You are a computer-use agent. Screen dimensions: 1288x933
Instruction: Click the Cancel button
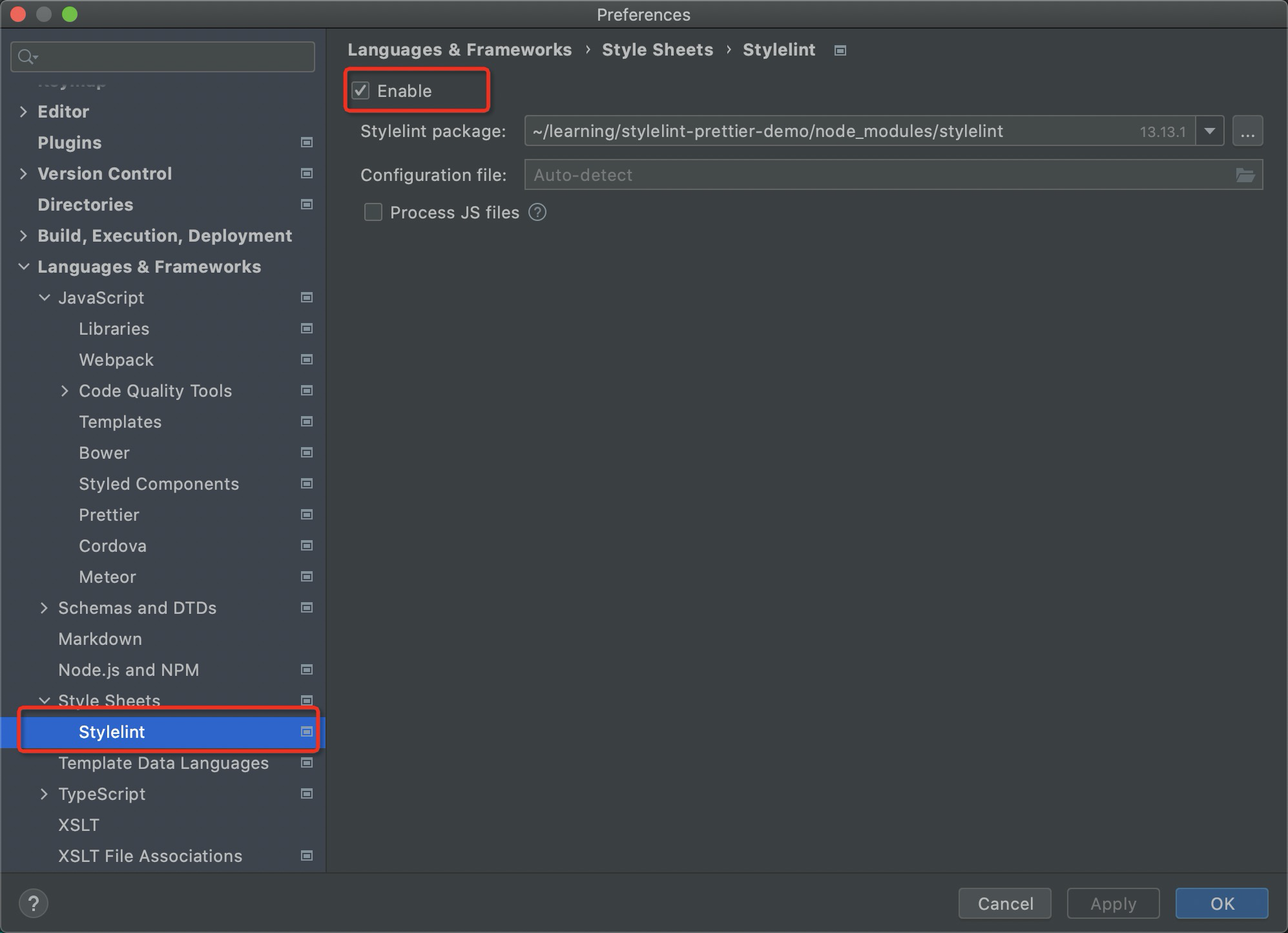pyautogui.click(x=1005, y=903)
